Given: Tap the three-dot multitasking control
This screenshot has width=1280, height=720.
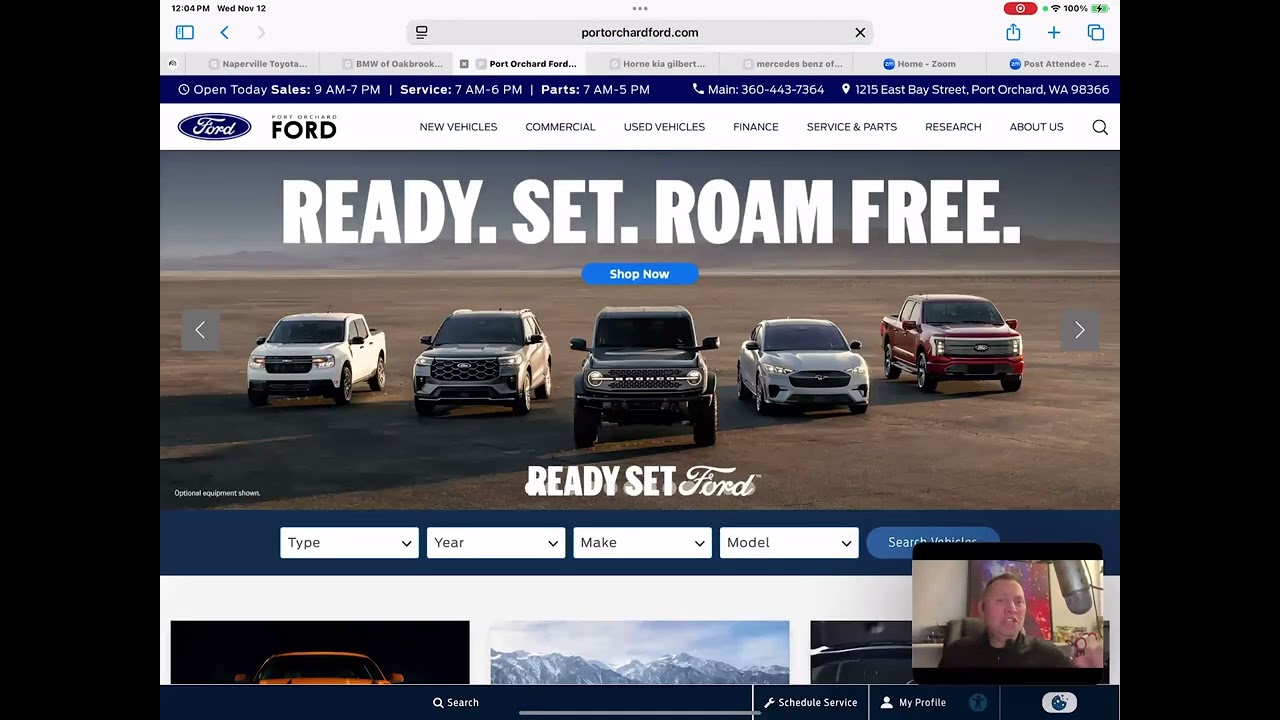Looking at the screenshot, I should (x=640, y=8).
